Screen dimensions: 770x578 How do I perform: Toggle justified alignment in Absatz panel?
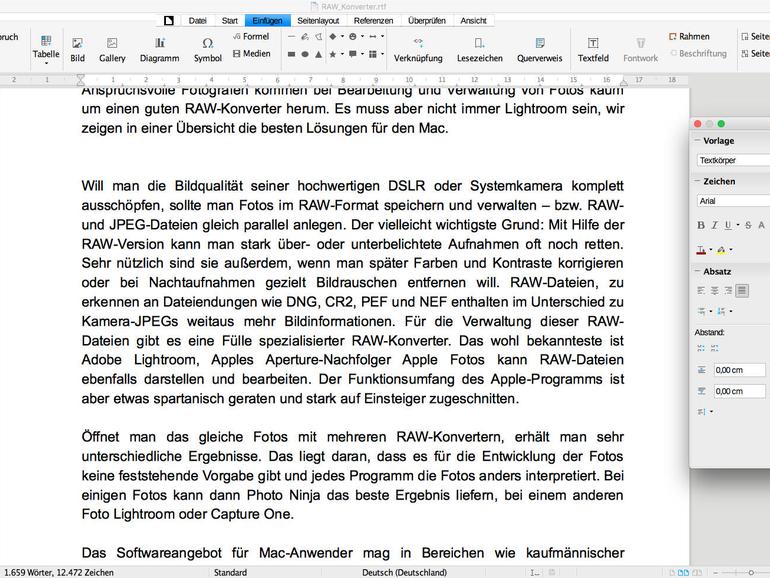coord(742,291)
